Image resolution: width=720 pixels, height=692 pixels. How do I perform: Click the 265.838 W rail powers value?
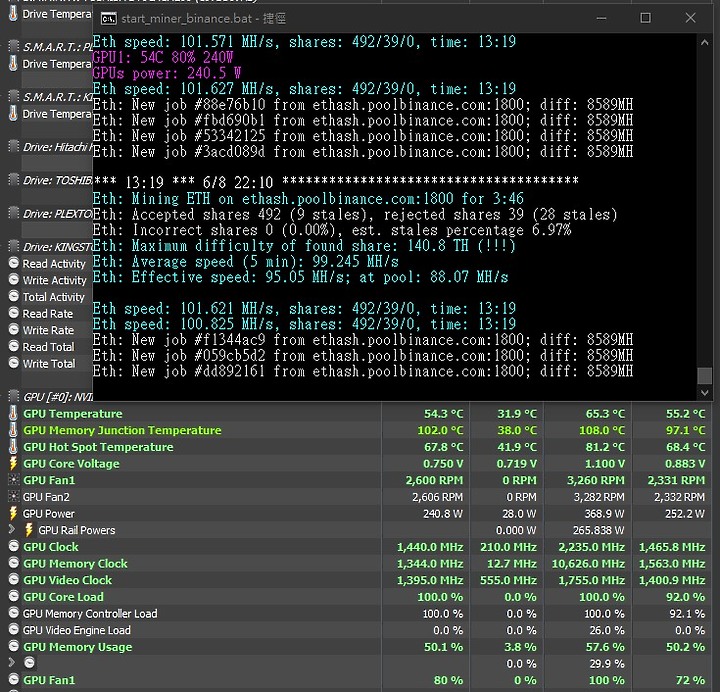pos(598,530)
